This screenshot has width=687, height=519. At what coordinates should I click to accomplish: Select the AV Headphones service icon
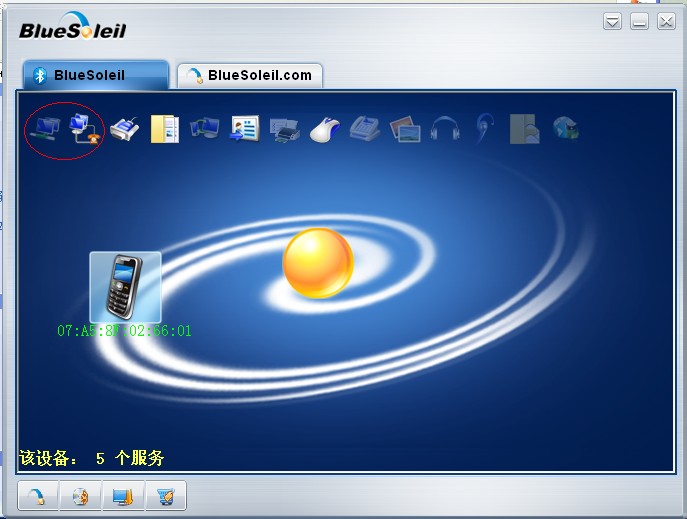tap(445, 128)
